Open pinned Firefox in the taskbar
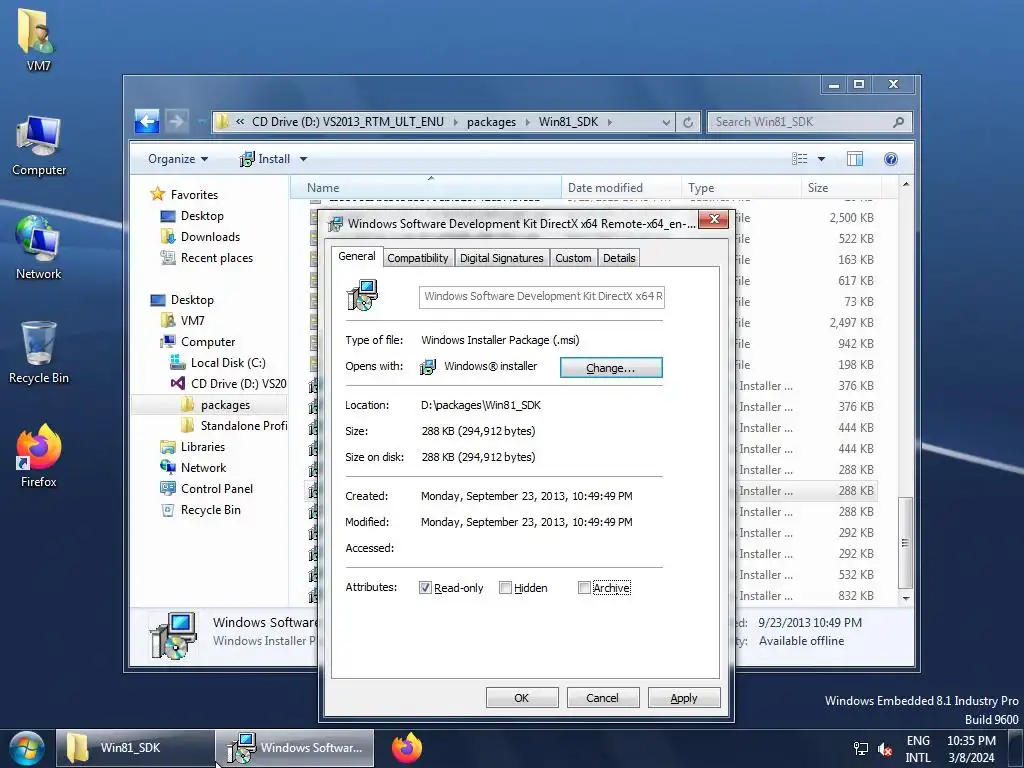 407,748
